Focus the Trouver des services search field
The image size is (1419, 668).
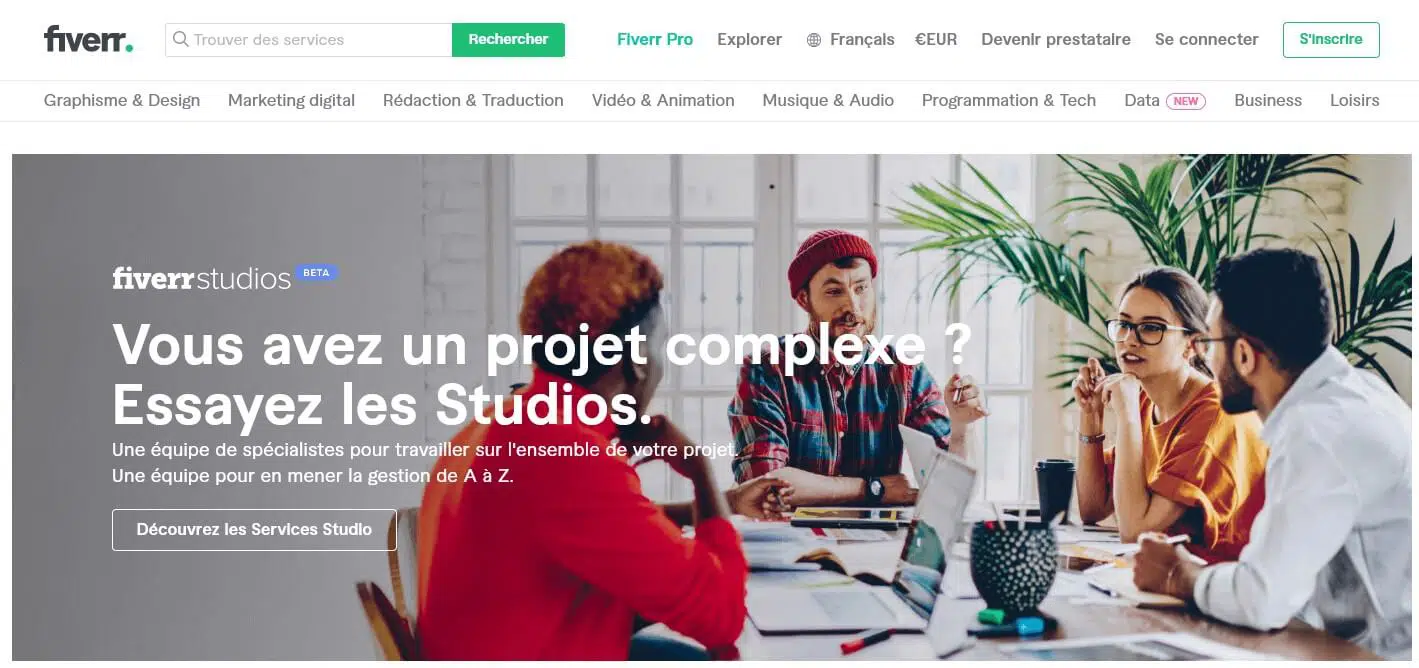tap(309, 40)
